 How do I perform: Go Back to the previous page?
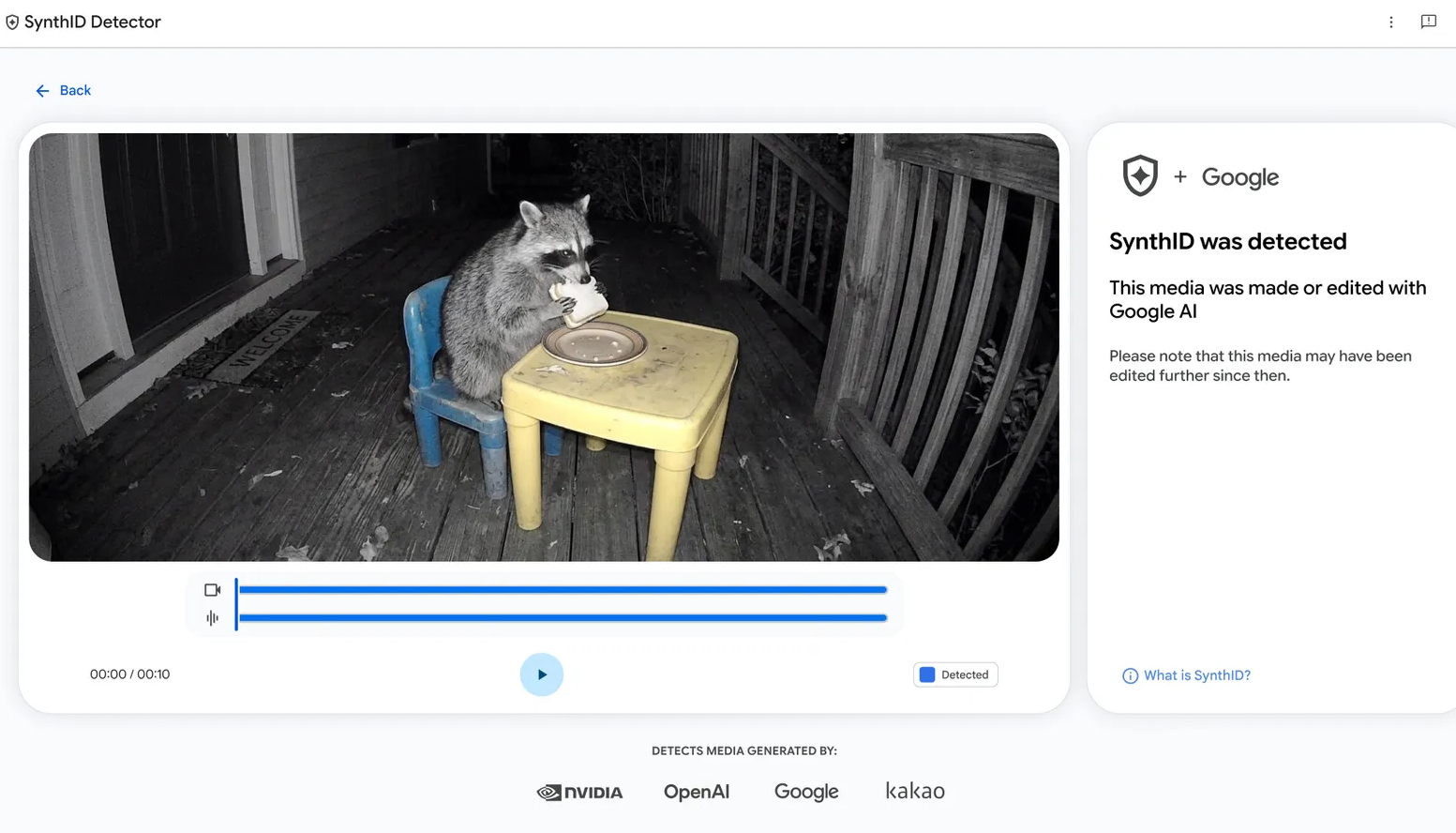click(x=64, y=91)
